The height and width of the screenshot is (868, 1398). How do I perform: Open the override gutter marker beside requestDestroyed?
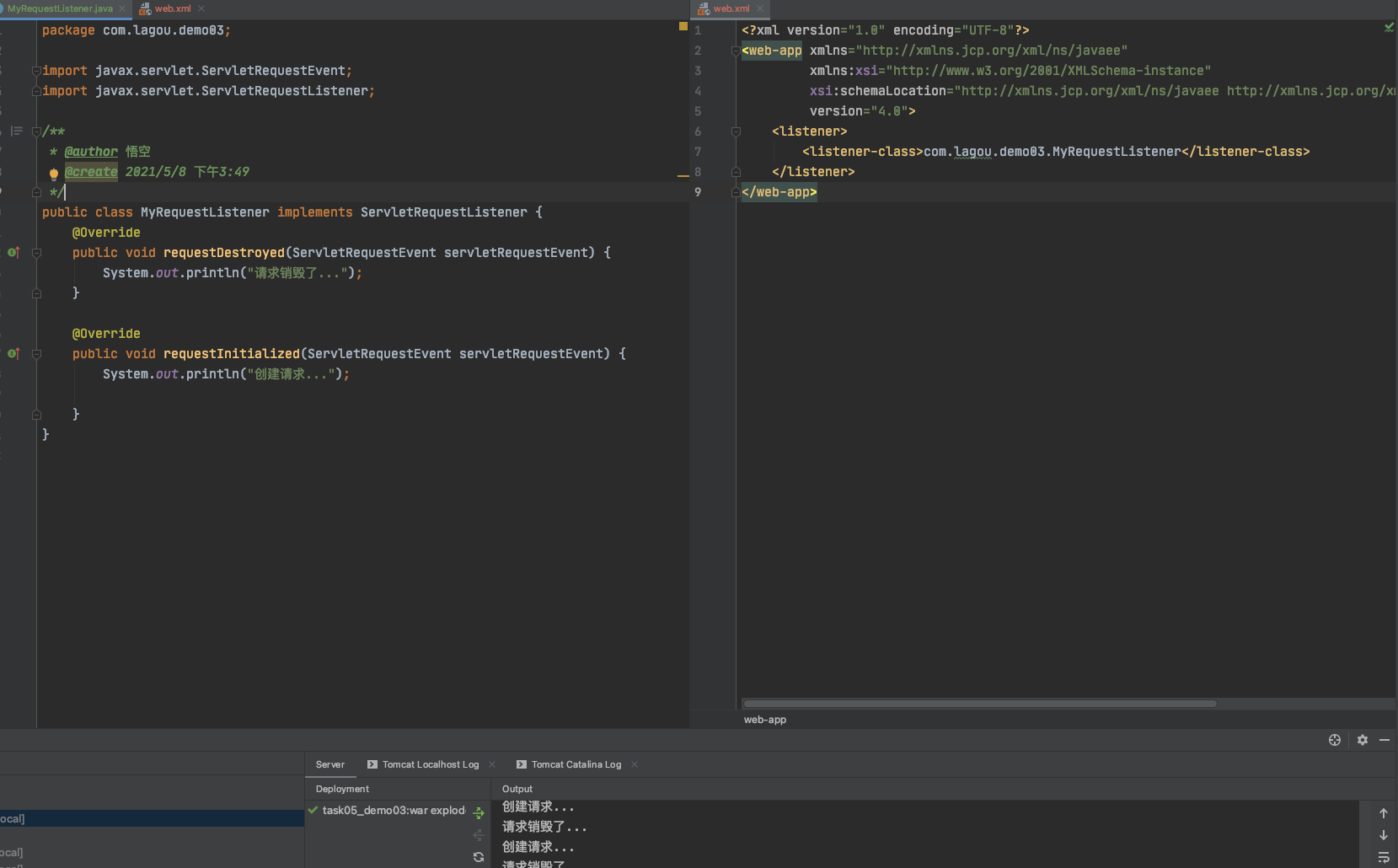click(x=13, y=253)
